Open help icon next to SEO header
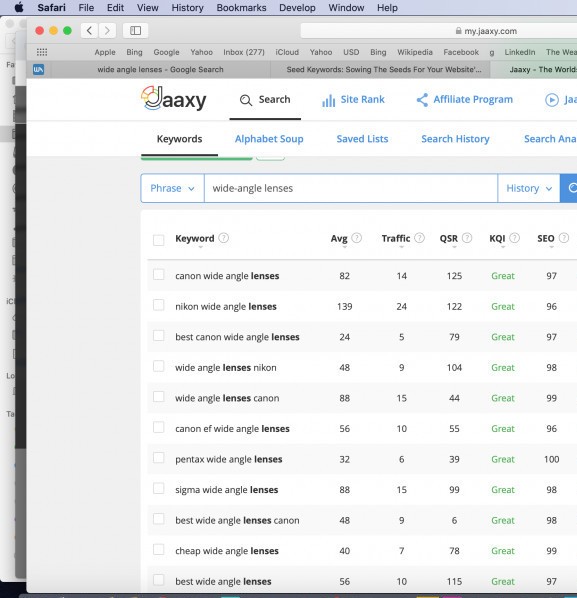The width and height of the screenshot is (577, 598). click(x=564, y=238)
